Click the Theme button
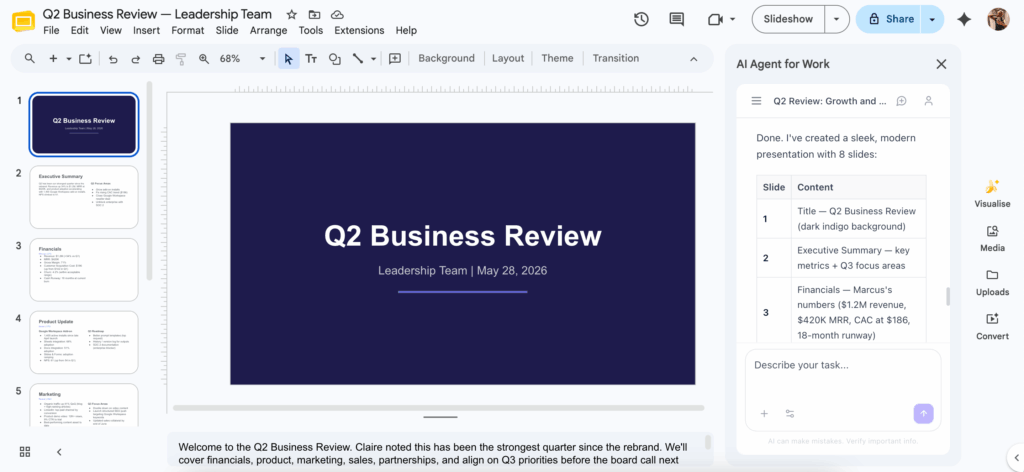This screenshot has width=1024, height=472. point(557,58)
